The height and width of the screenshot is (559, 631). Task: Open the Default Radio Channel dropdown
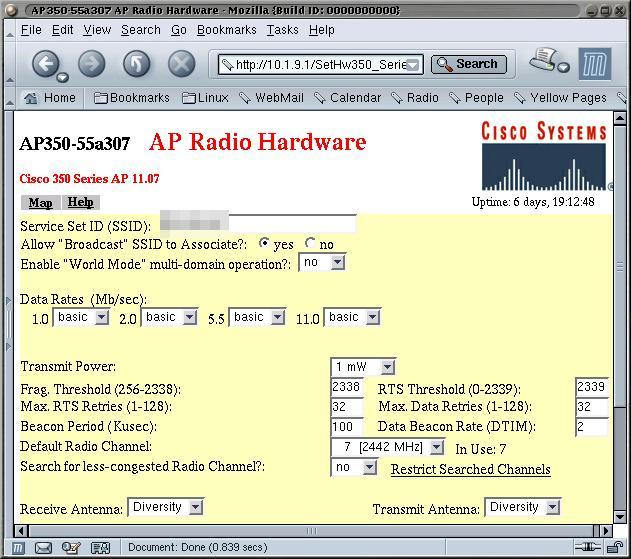pyautogui.click(x=388, y=447)
